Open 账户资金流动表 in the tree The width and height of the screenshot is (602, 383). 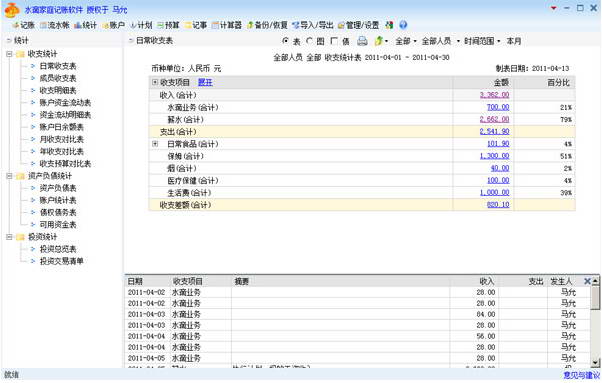point(65,103)
